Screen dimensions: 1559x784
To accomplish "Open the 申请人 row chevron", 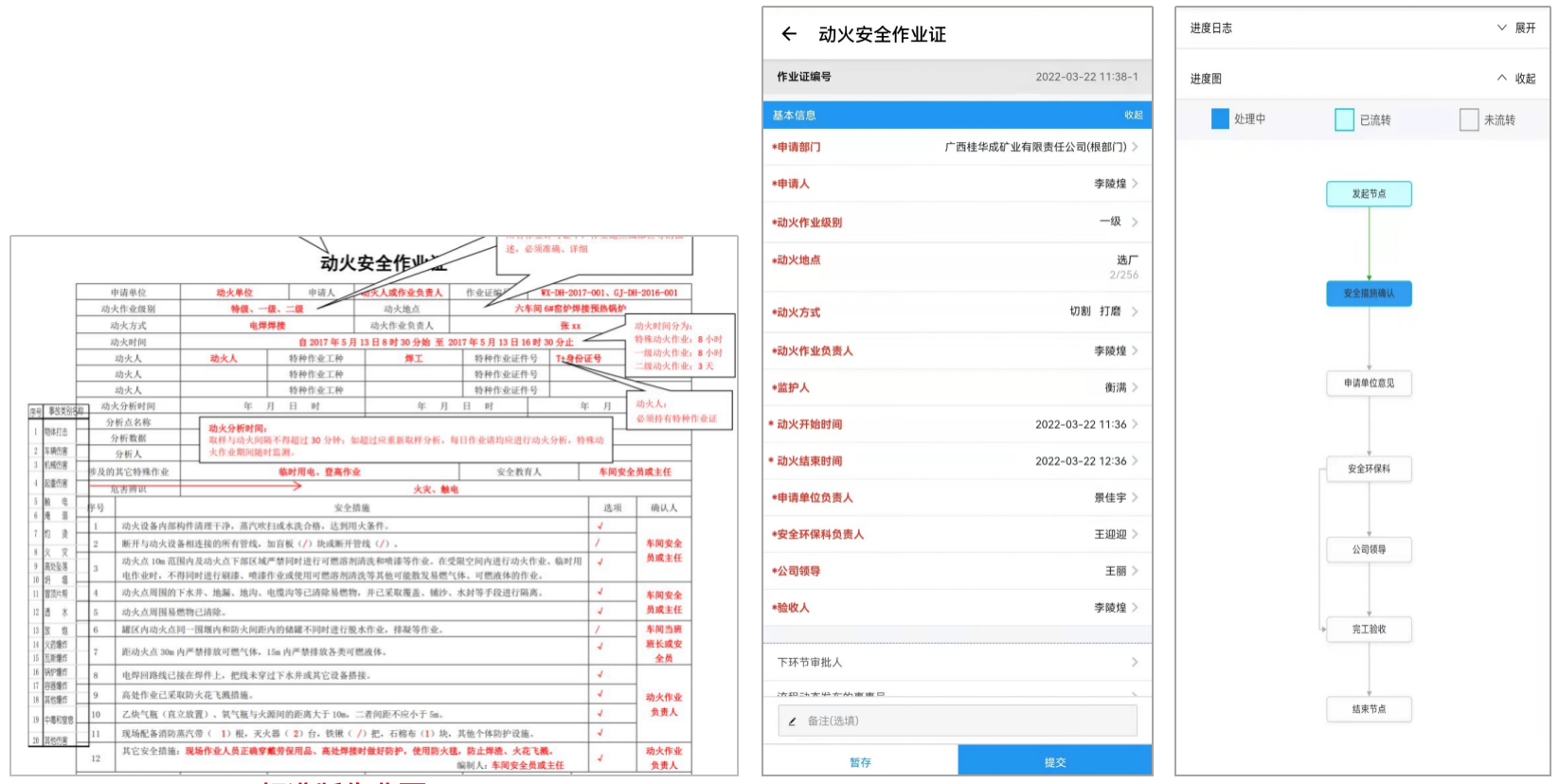I will [x=1135, y=184].
